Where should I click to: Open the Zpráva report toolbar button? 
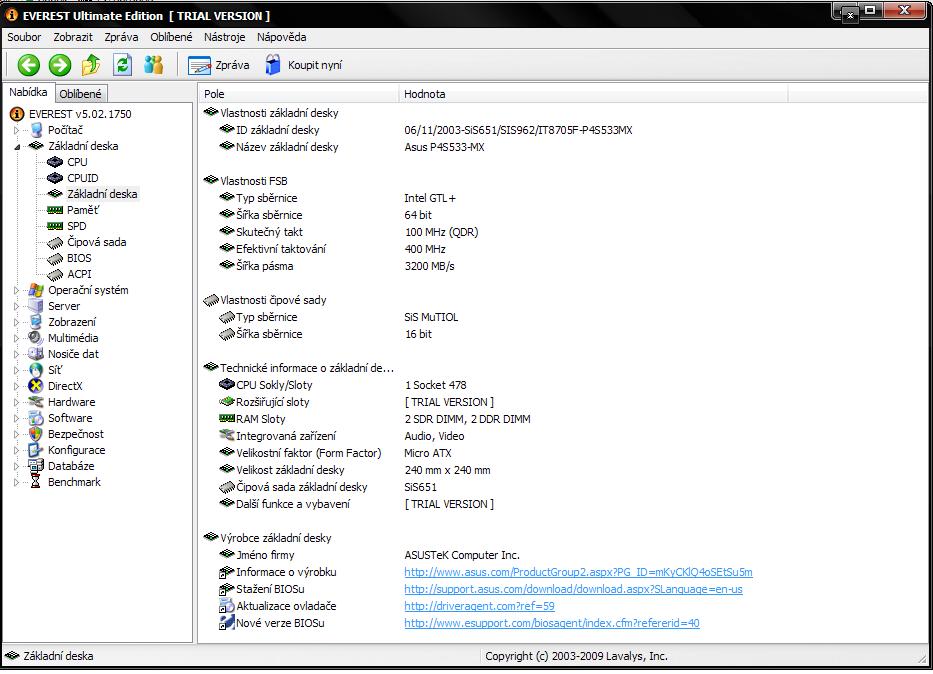(219, 65)
